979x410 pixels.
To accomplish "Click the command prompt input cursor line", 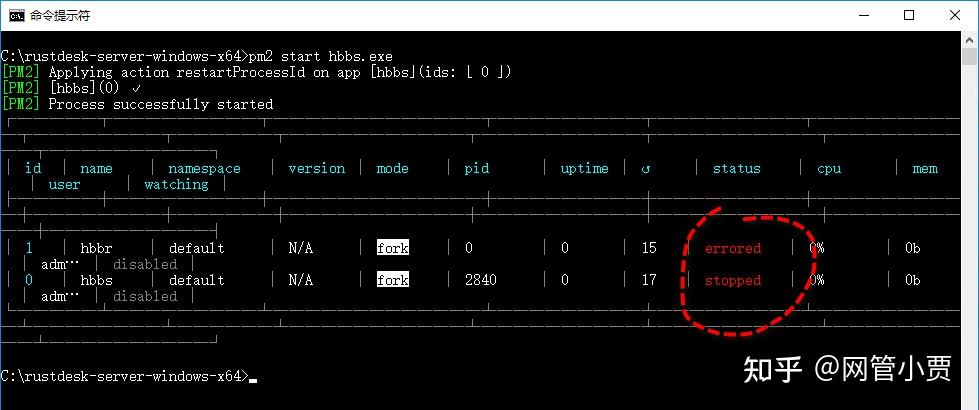I will coord(129,376).
